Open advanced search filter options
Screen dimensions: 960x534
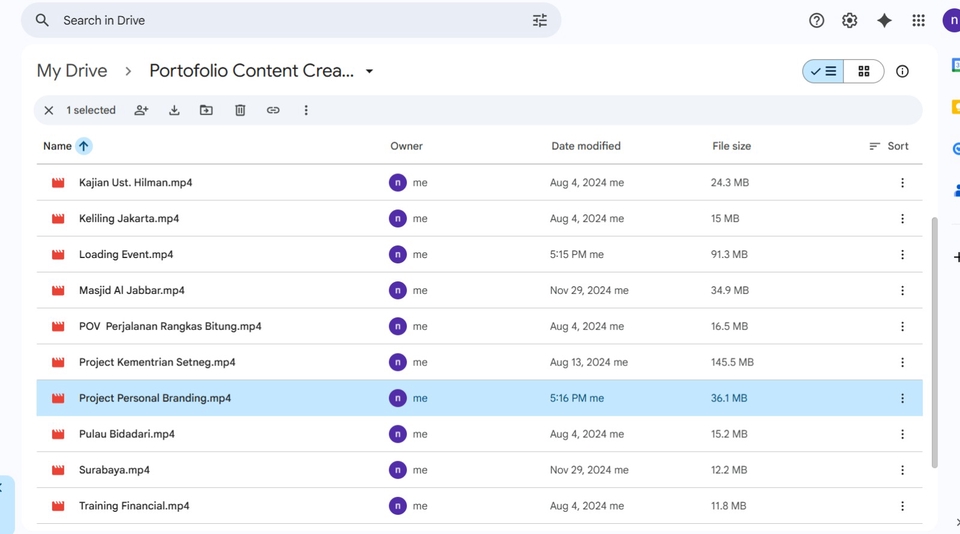coord(540,20)
